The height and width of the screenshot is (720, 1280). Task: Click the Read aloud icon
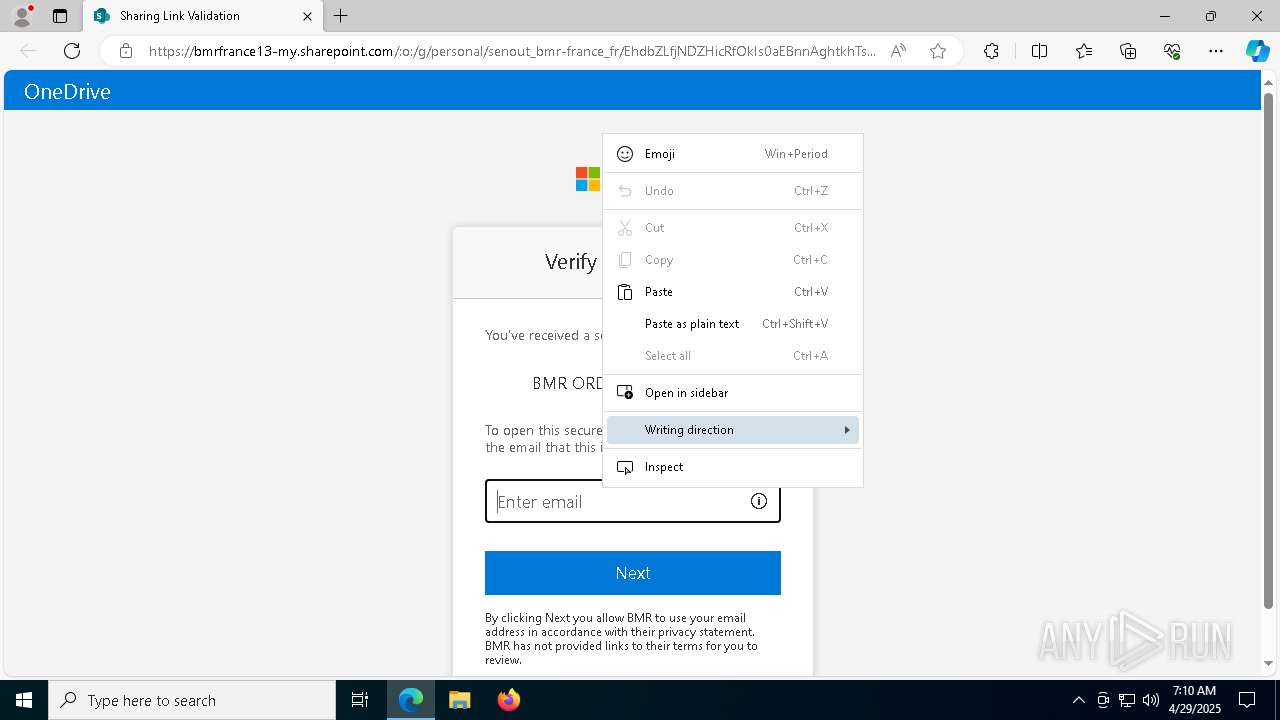(898, 51)
